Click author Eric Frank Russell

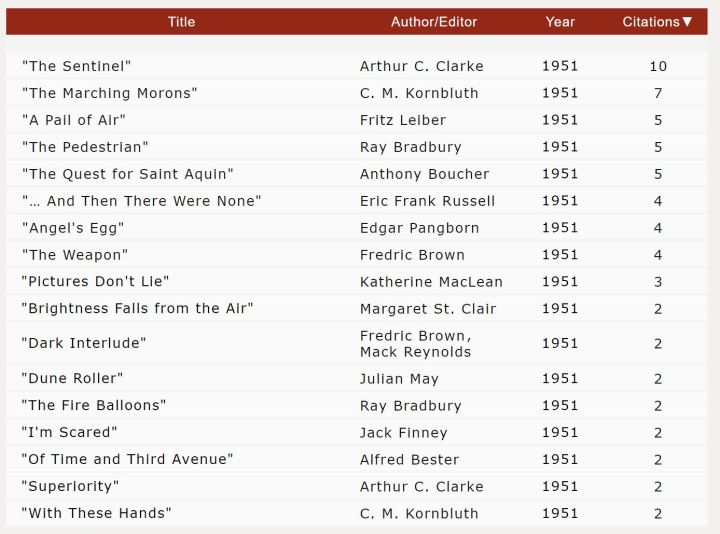pyautogui.click(x=427, y=201)
